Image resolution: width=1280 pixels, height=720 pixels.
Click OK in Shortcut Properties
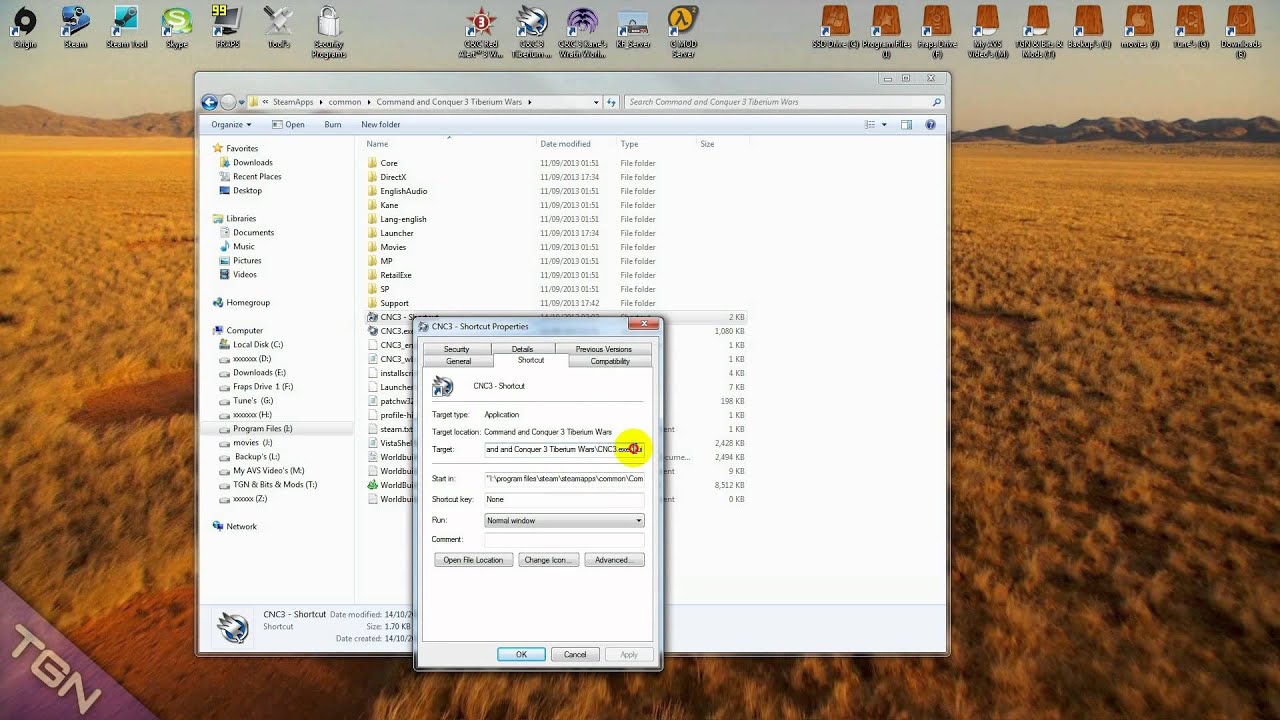(x=521, y=654)
